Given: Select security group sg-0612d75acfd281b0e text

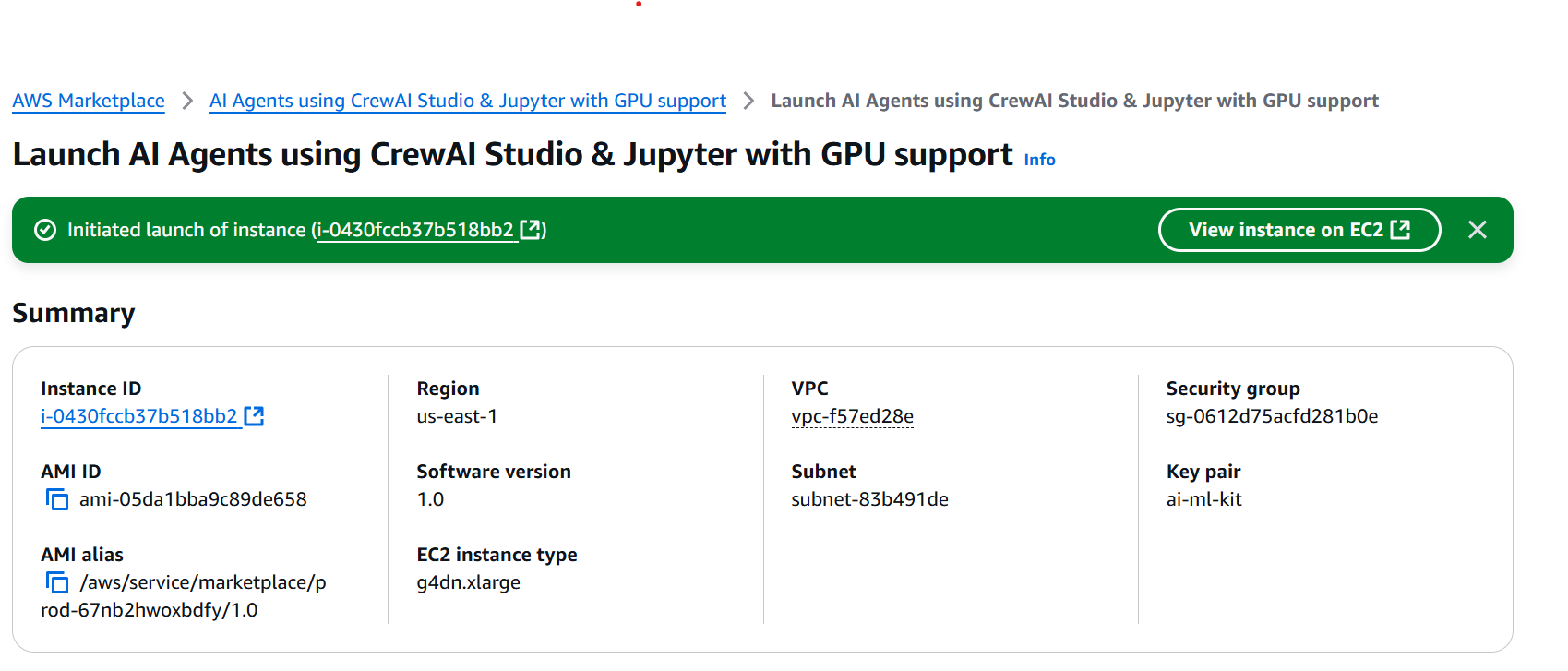Looking at the screenshot, I should tap(1272, 416).
